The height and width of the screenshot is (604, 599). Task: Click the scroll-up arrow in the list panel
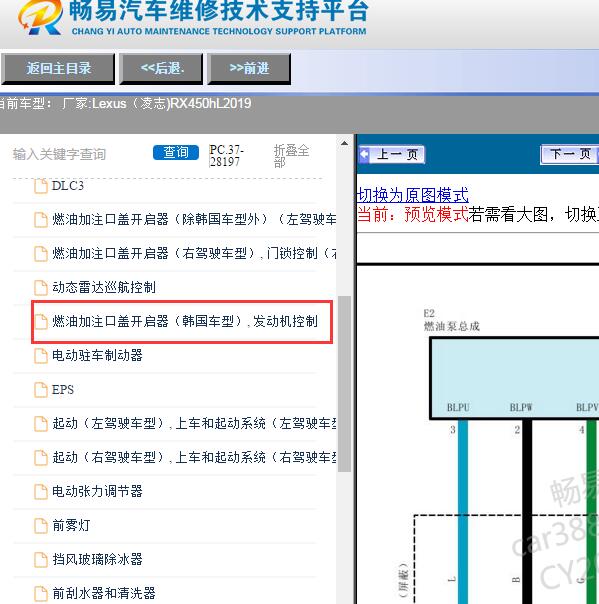pos(344,143)
